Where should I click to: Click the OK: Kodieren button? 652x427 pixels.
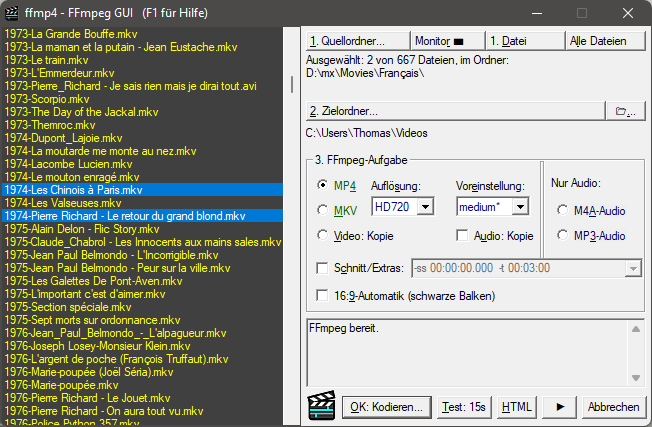tap(388, 407)
